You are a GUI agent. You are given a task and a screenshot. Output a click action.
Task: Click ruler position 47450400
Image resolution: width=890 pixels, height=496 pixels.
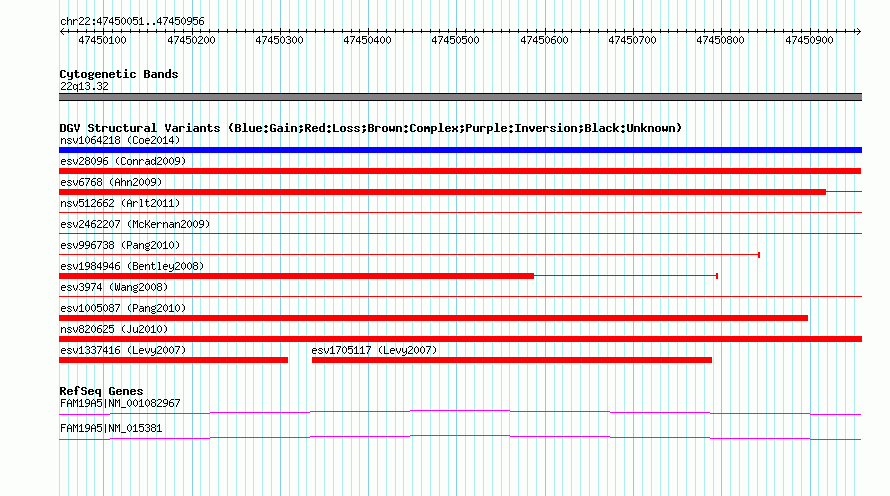[x=367, y=40]
